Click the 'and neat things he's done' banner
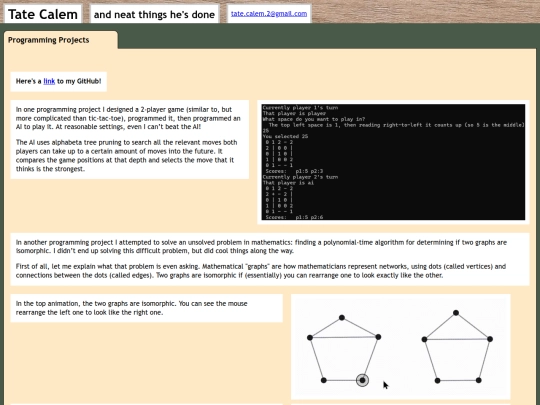This screenshot has width=540, height=405. (x=154, y=14)
